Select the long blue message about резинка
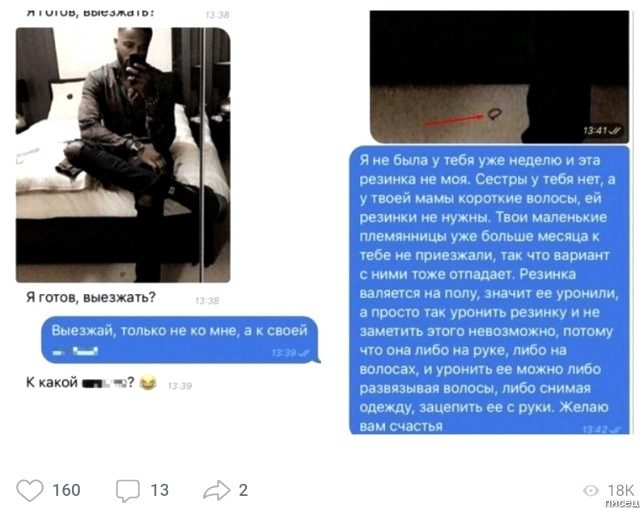Image resolution: width=640 pixels, height=508 pixels. [x=489, y=290]
